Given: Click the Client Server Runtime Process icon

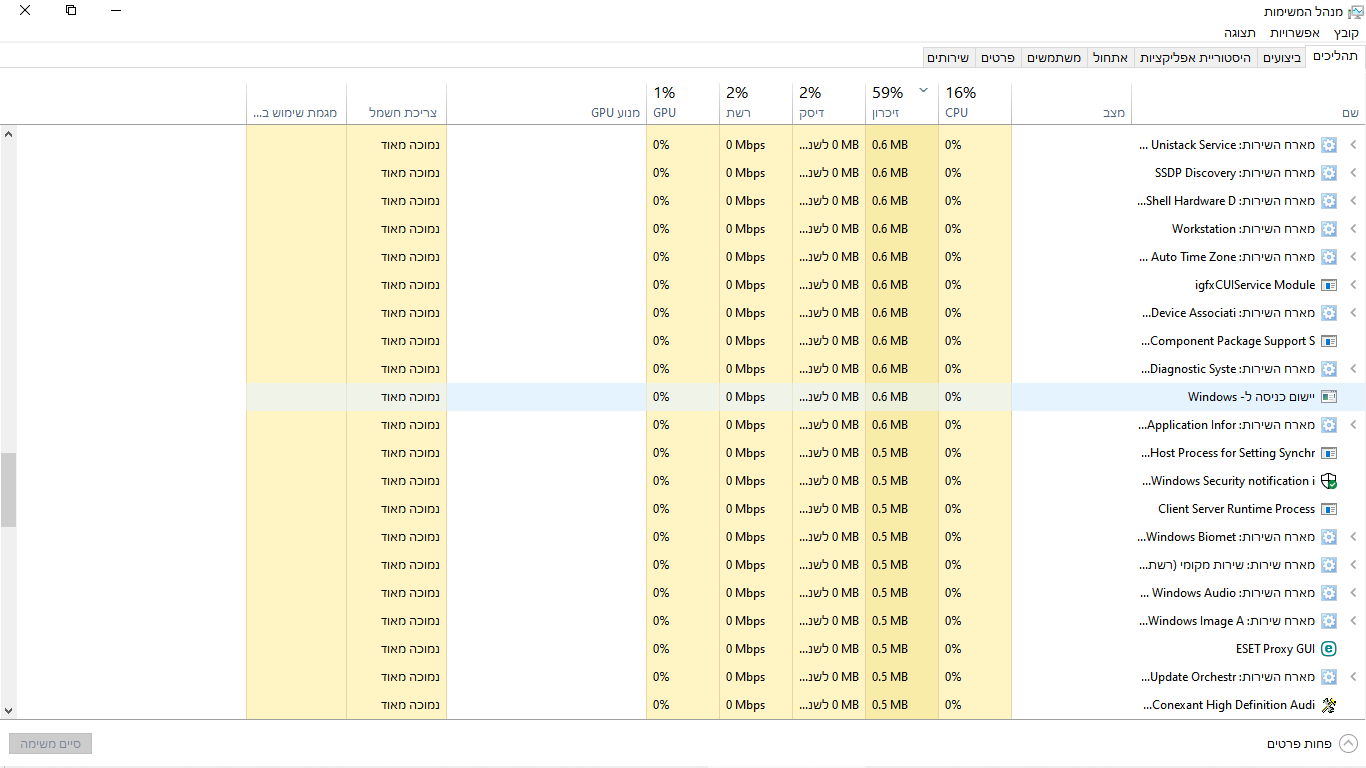Looking at the screenshot, I should tap(1329, 509).
